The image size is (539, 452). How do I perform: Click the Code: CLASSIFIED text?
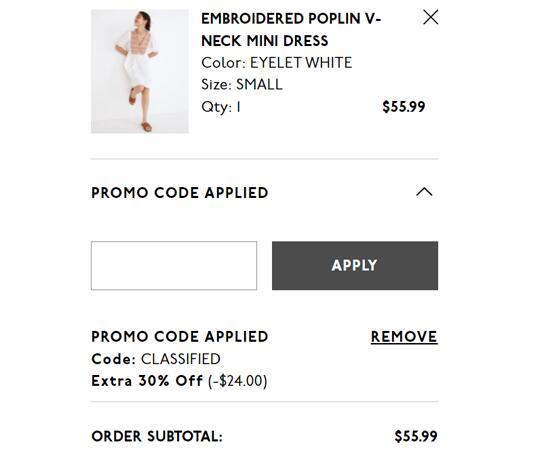coord(156,359)
